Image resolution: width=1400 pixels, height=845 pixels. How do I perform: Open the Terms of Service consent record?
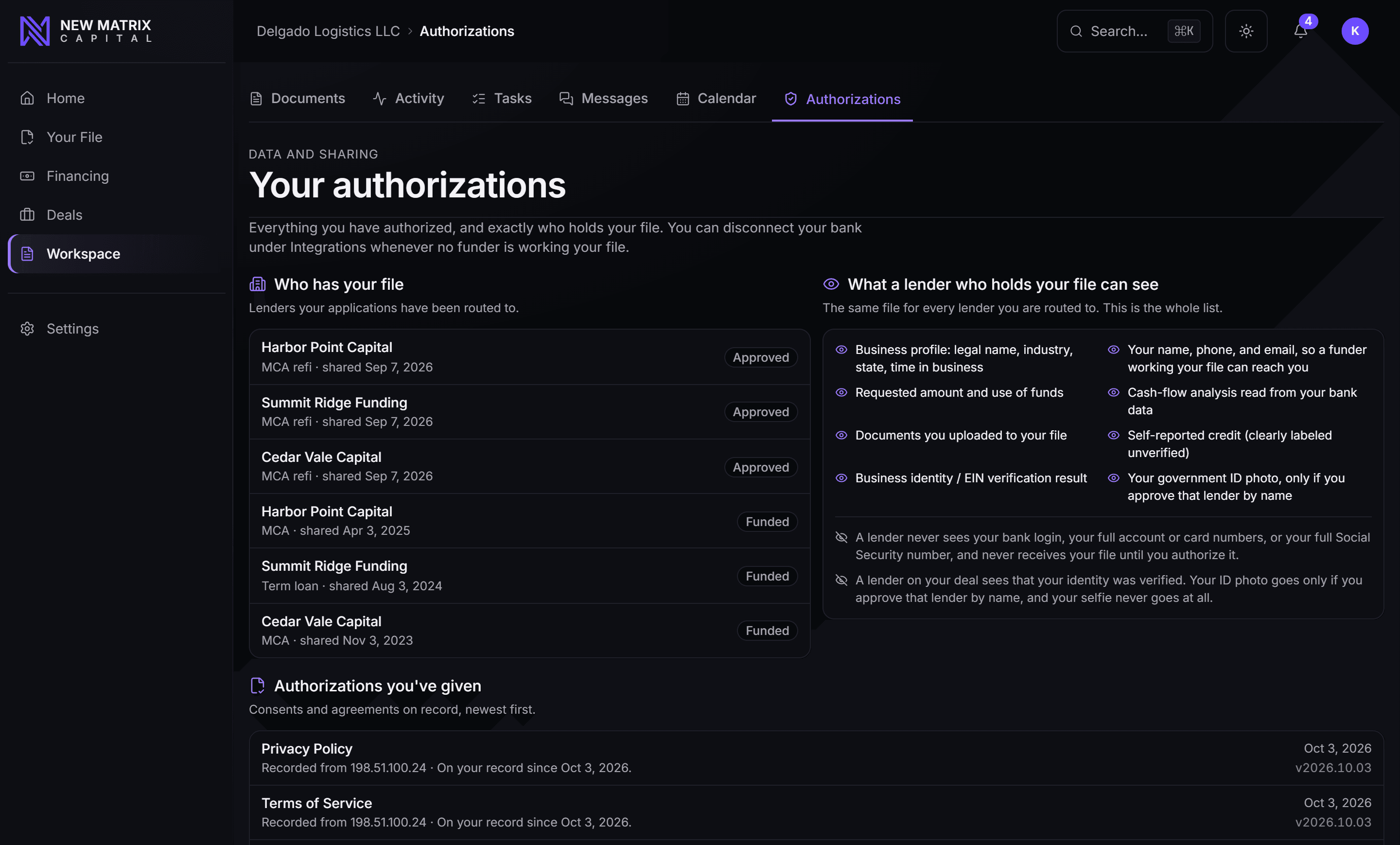click(x=816, y=812)
